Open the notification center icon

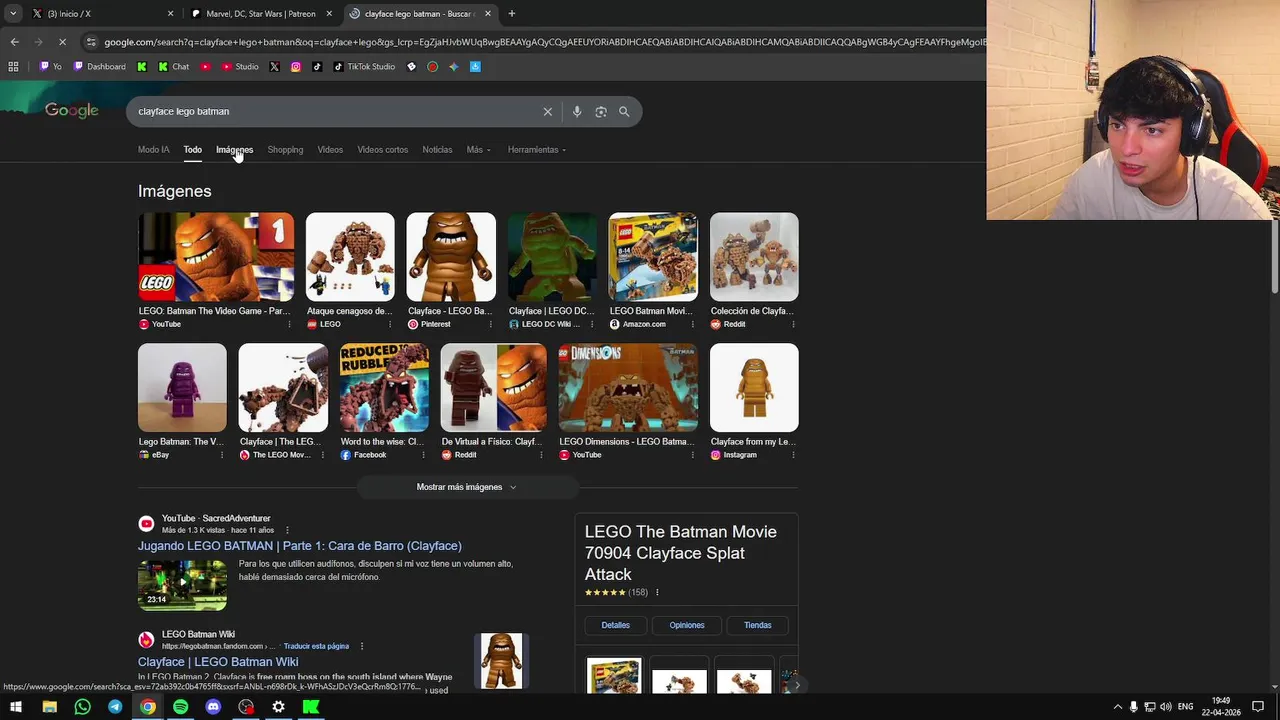click(1258, 707)
